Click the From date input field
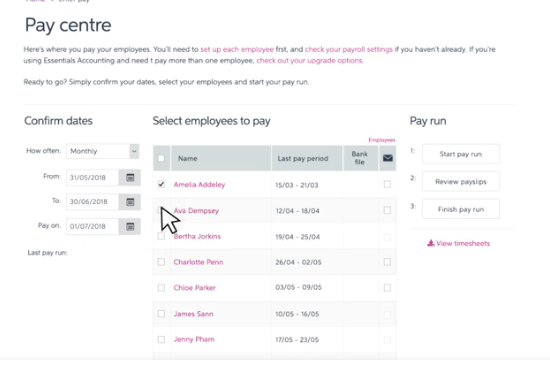The width and height of the screenshot is (550, 370). (x=93, y=177)
